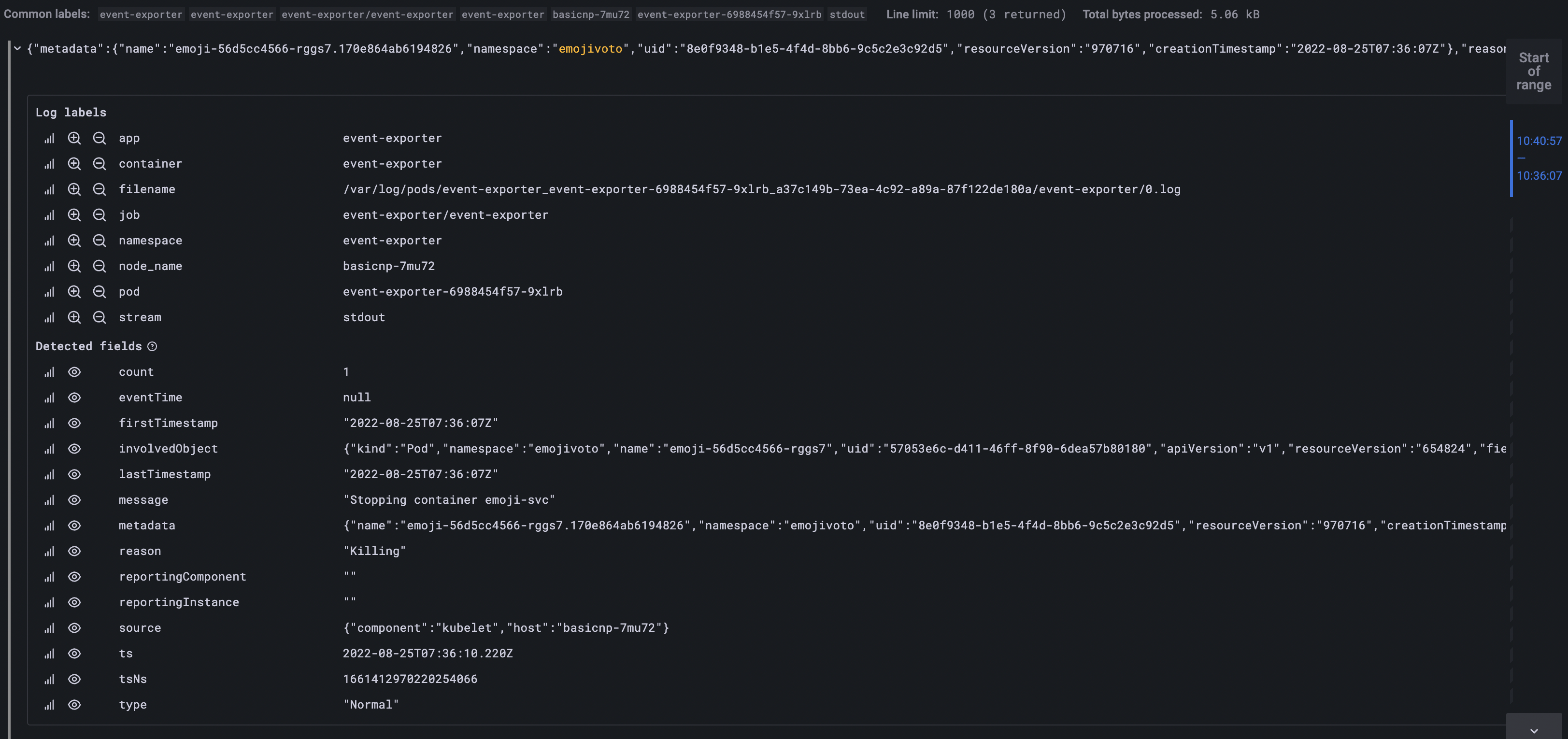Image resolution: width=1568 pixels, height=739 pixels.
Task: Click basicnp-7mu72 common label chip
Action: pos(590,14)
